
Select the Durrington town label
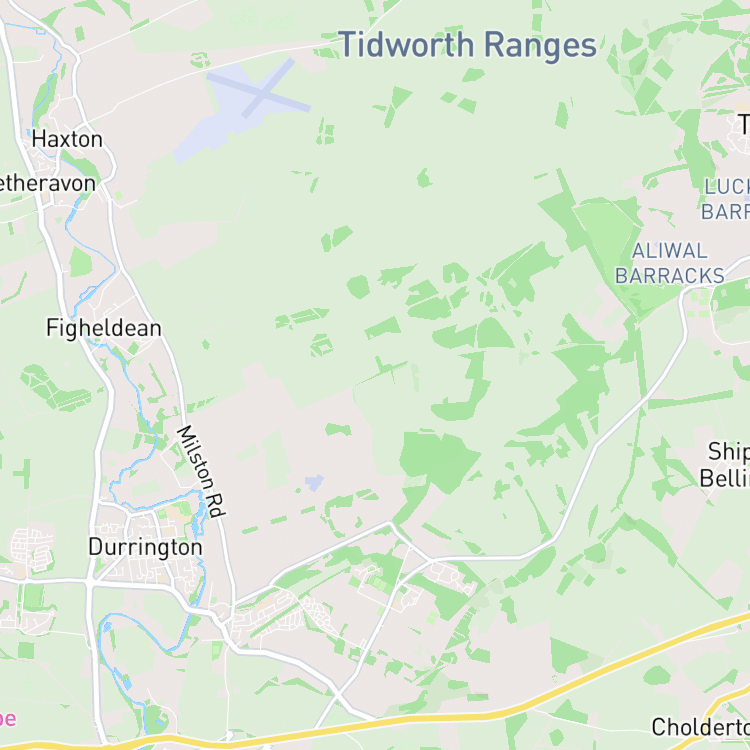click(145, 547)
